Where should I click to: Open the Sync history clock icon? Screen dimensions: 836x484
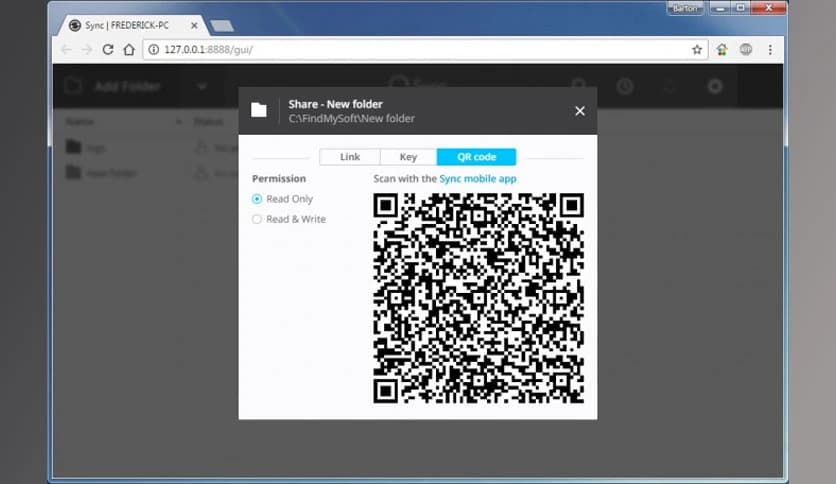[625, 86]
